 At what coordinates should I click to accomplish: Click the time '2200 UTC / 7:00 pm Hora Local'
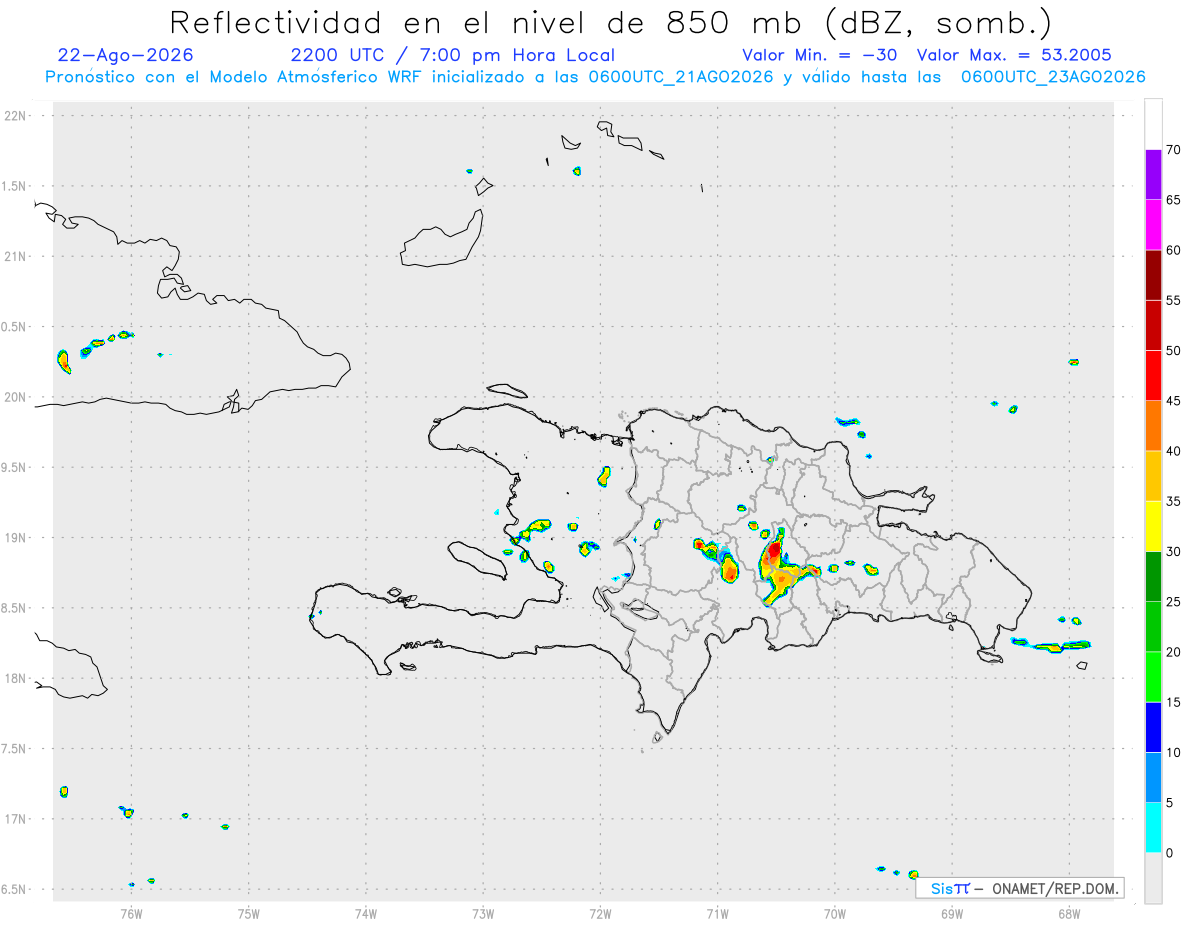click(452, 55)
